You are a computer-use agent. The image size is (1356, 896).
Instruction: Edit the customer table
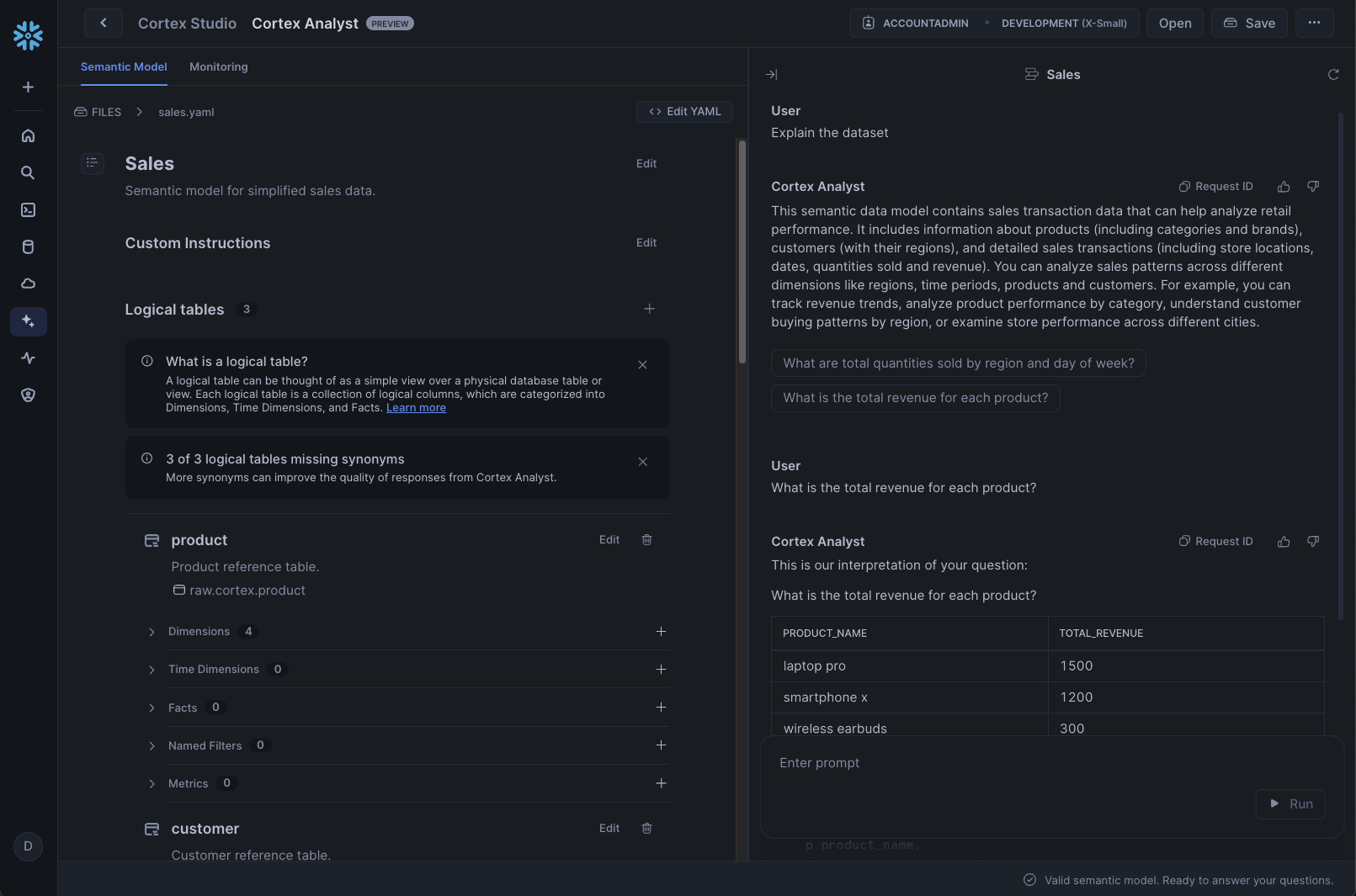[609, 829]
